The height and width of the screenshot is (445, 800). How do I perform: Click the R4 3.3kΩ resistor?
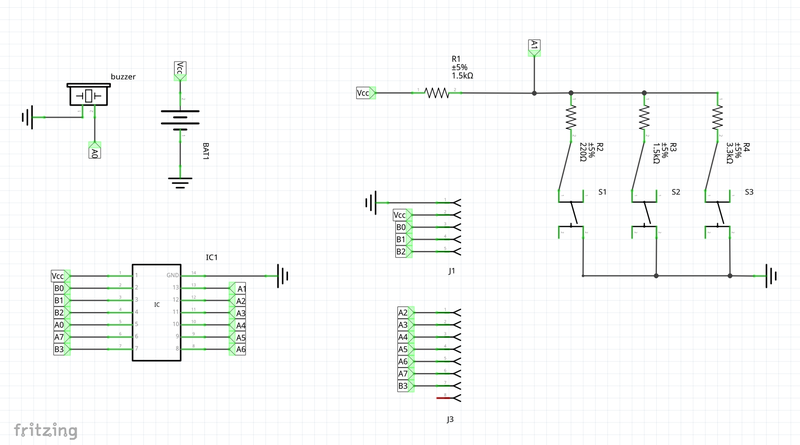717,119
